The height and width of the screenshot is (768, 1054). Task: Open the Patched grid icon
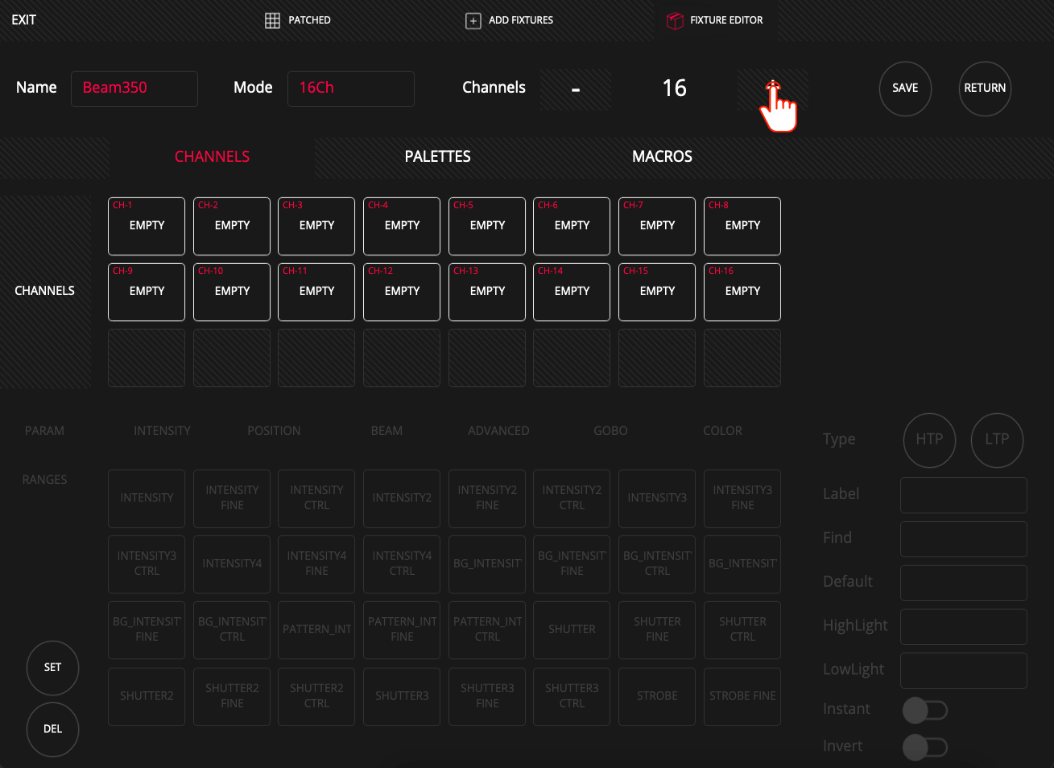tap(272, 20)
